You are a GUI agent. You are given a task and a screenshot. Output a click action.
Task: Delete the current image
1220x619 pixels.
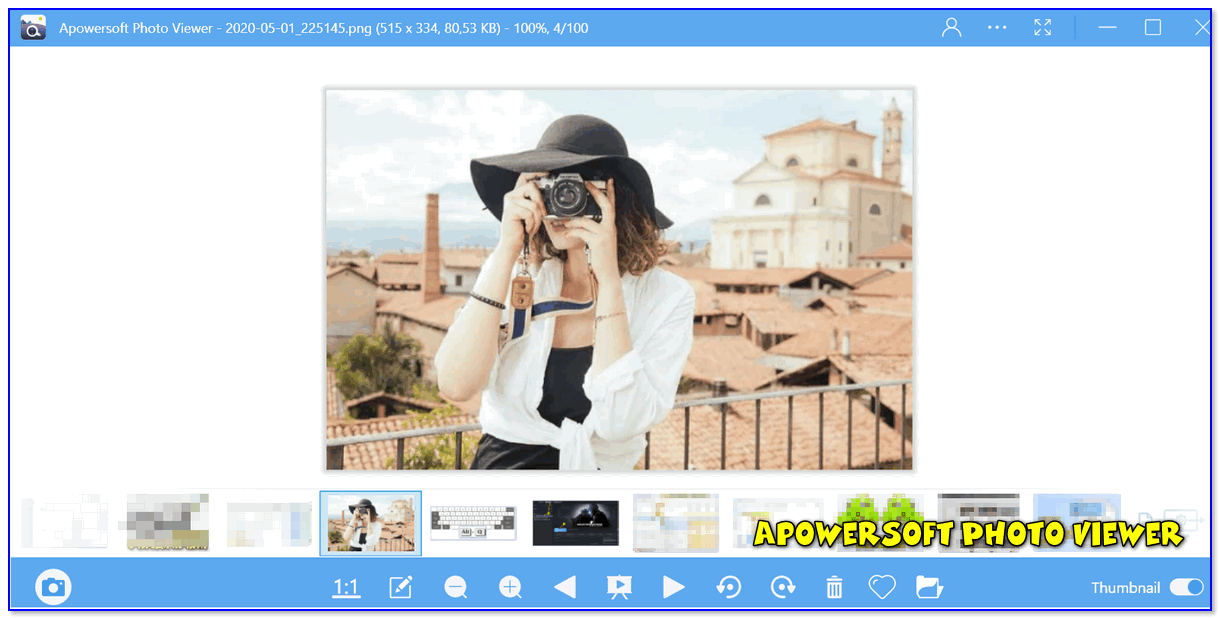pos(834,588)
